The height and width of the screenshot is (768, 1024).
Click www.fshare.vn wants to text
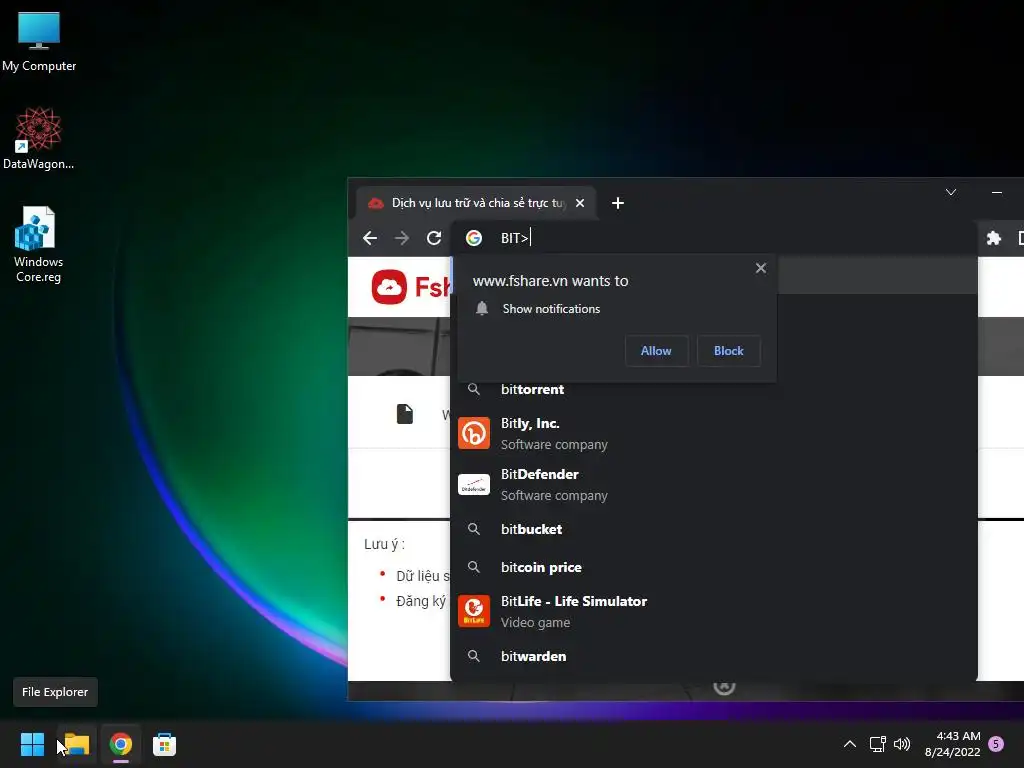coord(551,281)
